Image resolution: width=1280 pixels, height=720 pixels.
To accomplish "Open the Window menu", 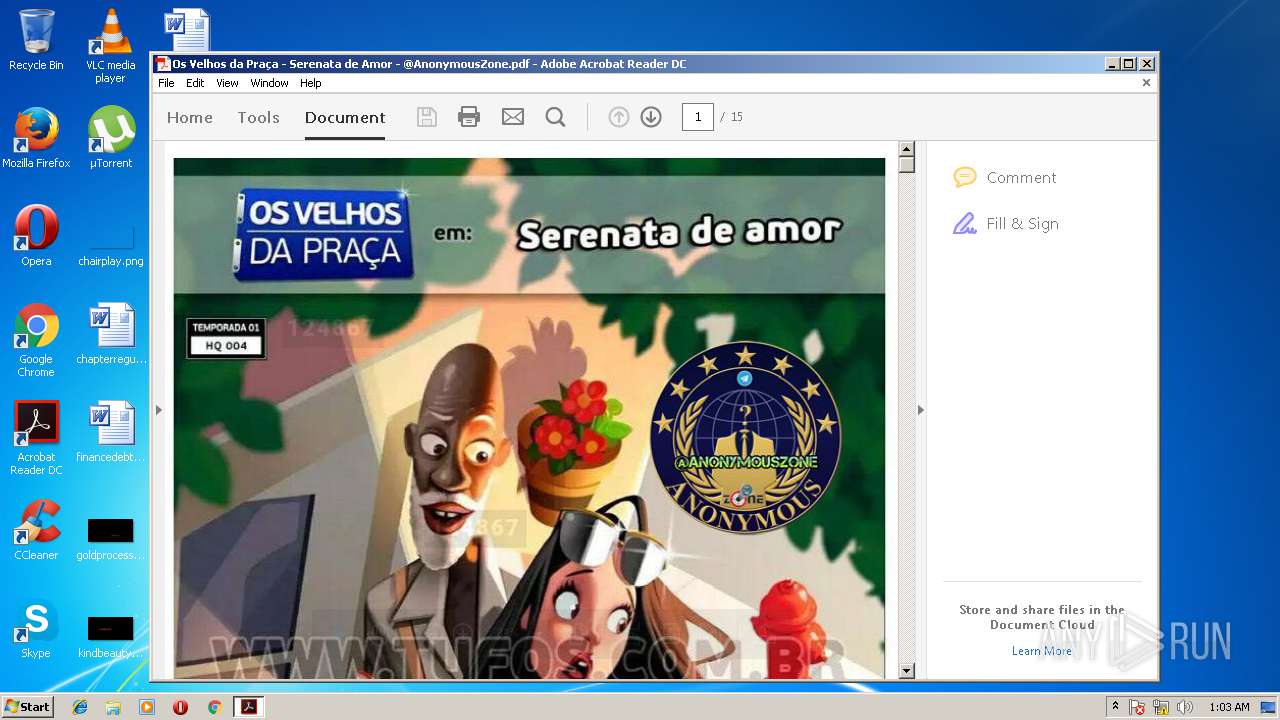I will pyautogui.click(x=269, y=83).
